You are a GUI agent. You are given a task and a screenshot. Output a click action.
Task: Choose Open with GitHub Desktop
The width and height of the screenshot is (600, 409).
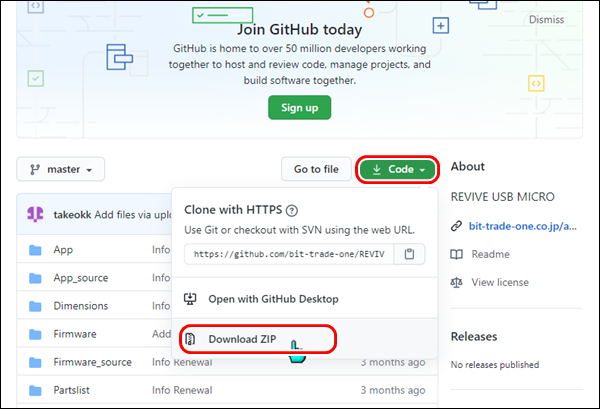click(x=305, y=299)
